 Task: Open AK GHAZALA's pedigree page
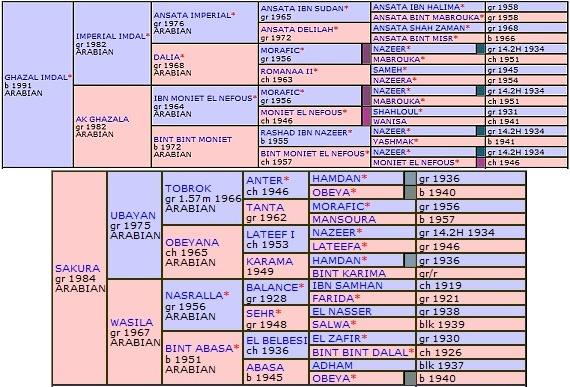(x=102, y=119)
